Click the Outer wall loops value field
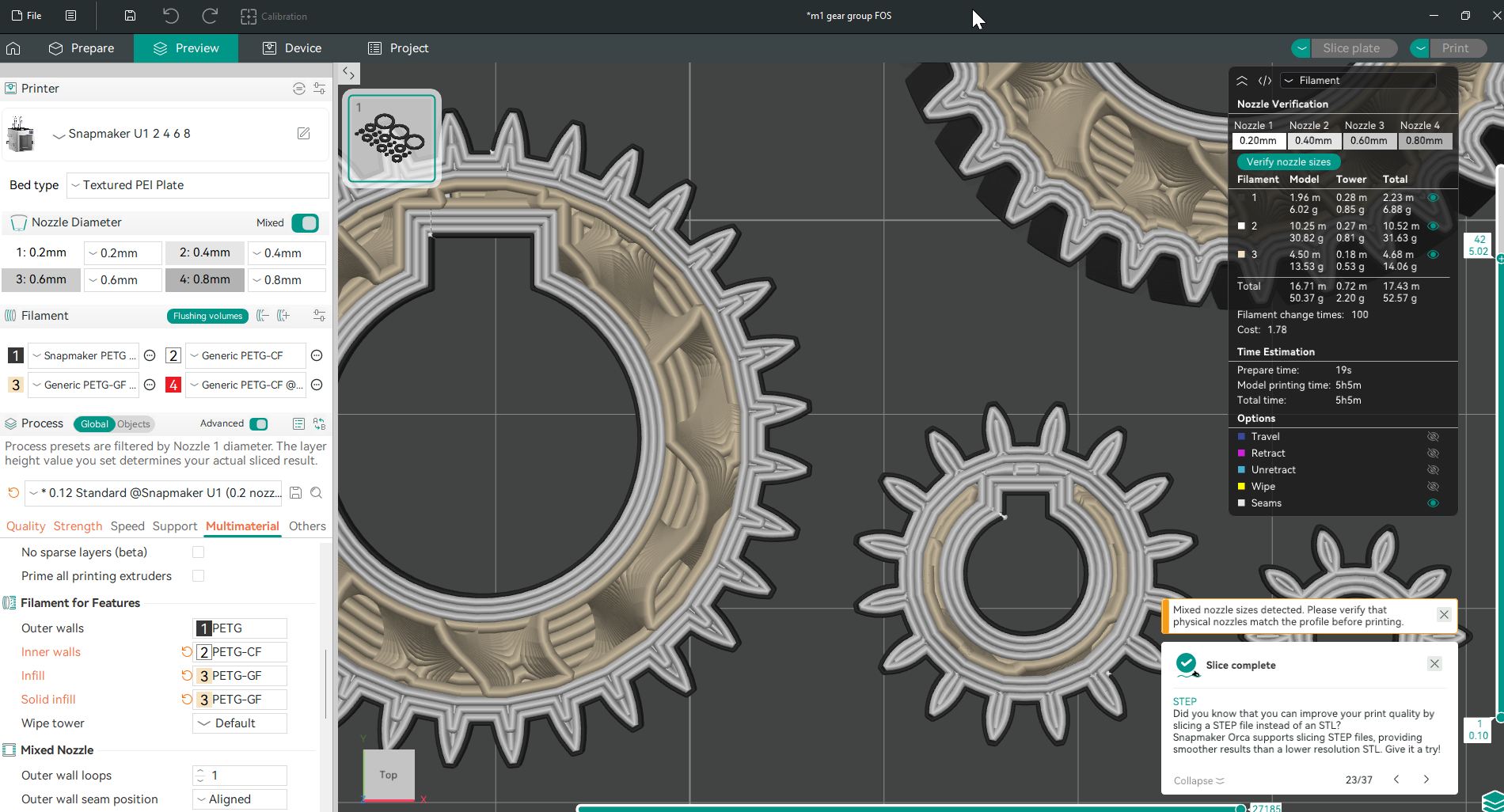1504x812 pixels. pos(240,776)
